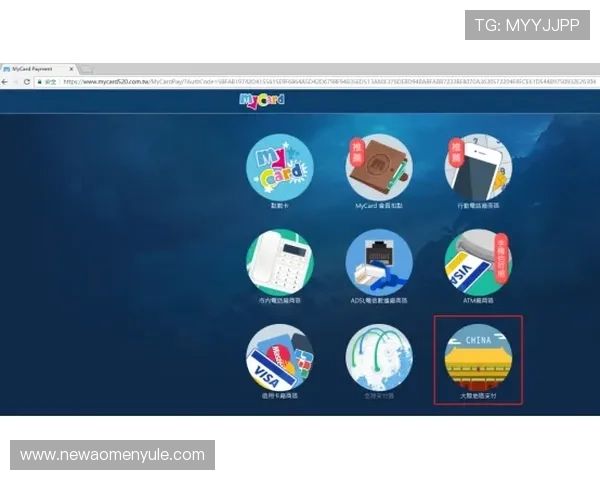The image size is (600, 480).
Task: Select the VISA credit card payment icon
Action: click(x=279, y=357)
